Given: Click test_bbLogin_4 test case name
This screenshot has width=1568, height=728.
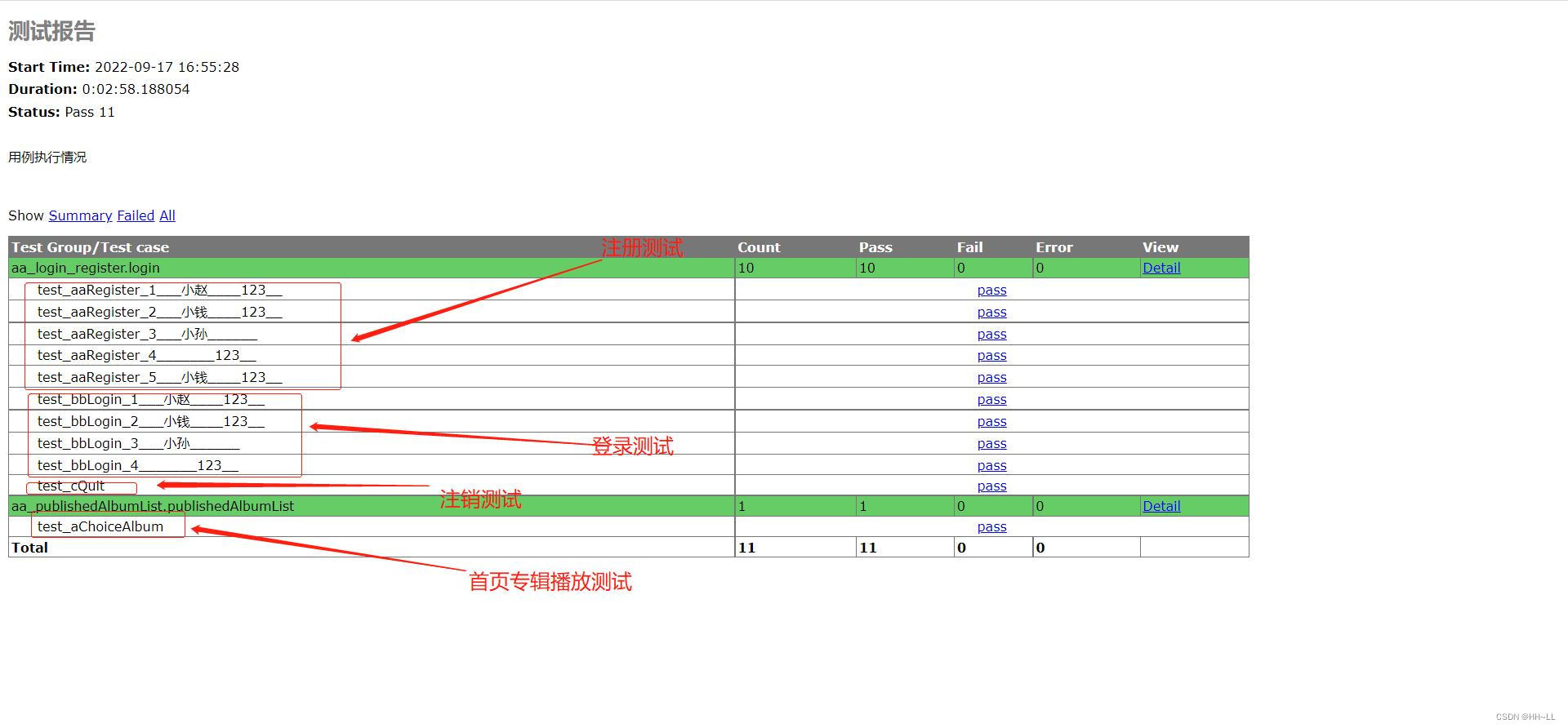Looking at the screenshot, I should (137, 465).
